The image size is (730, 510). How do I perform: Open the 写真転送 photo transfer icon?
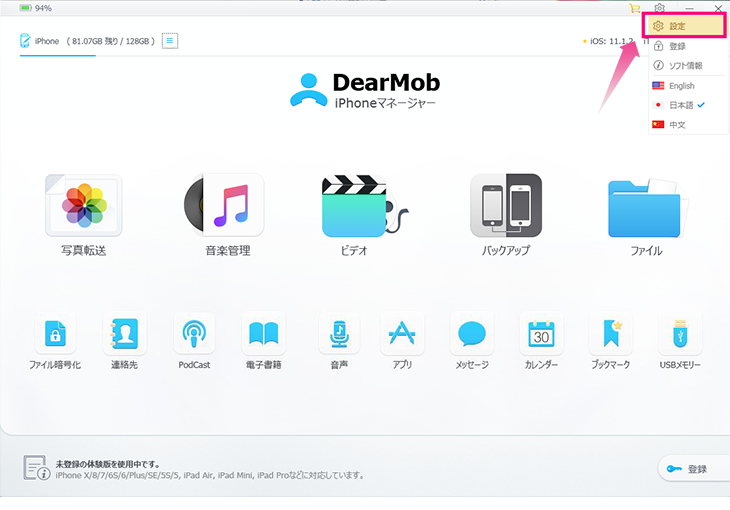click(83, 205)
